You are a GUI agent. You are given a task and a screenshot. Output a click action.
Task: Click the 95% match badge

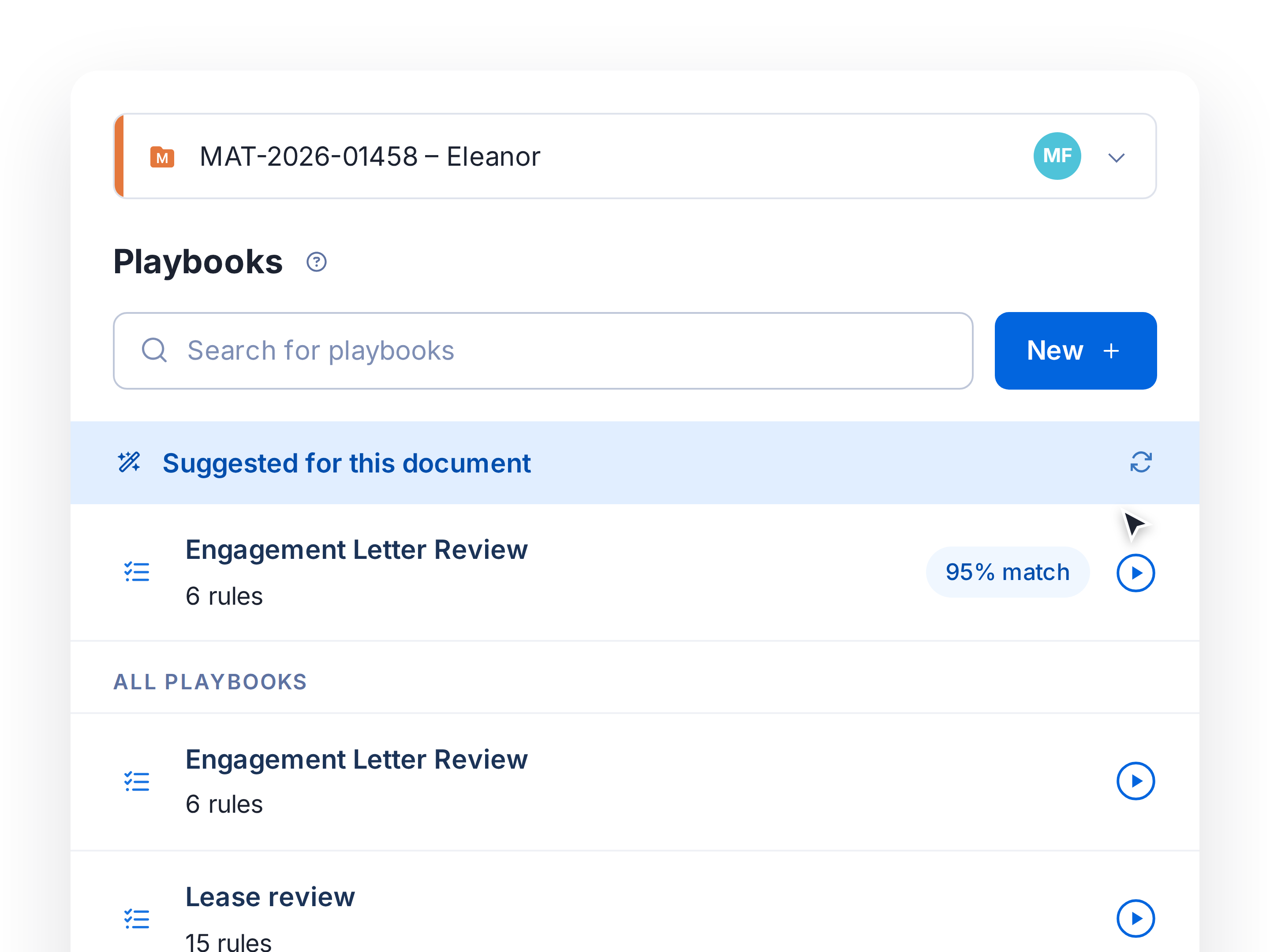[1008, 572]
